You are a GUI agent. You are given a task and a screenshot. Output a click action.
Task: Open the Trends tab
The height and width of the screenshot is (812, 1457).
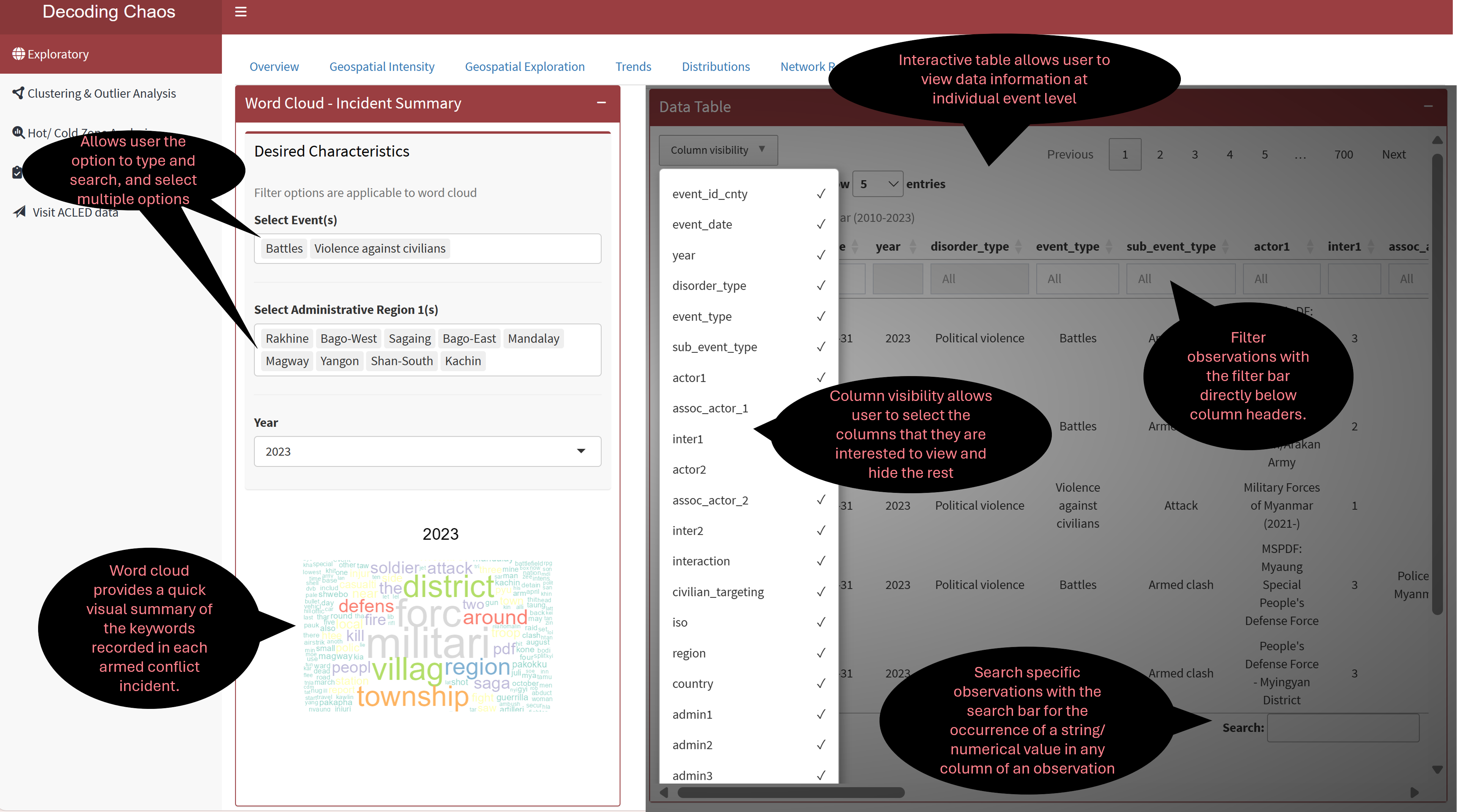[x=633, y=67]
